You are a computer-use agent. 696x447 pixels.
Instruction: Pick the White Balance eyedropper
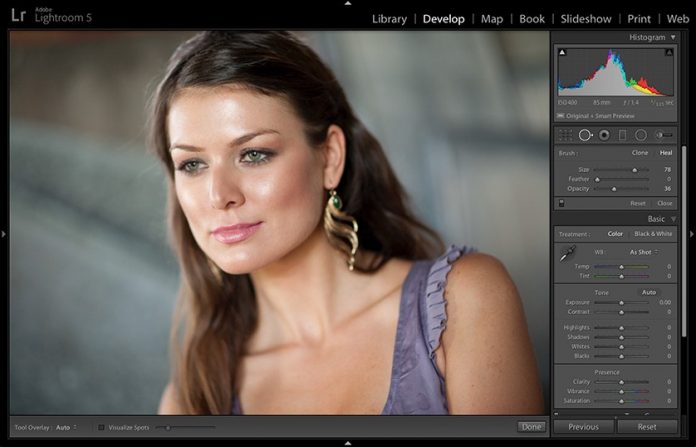567,255
